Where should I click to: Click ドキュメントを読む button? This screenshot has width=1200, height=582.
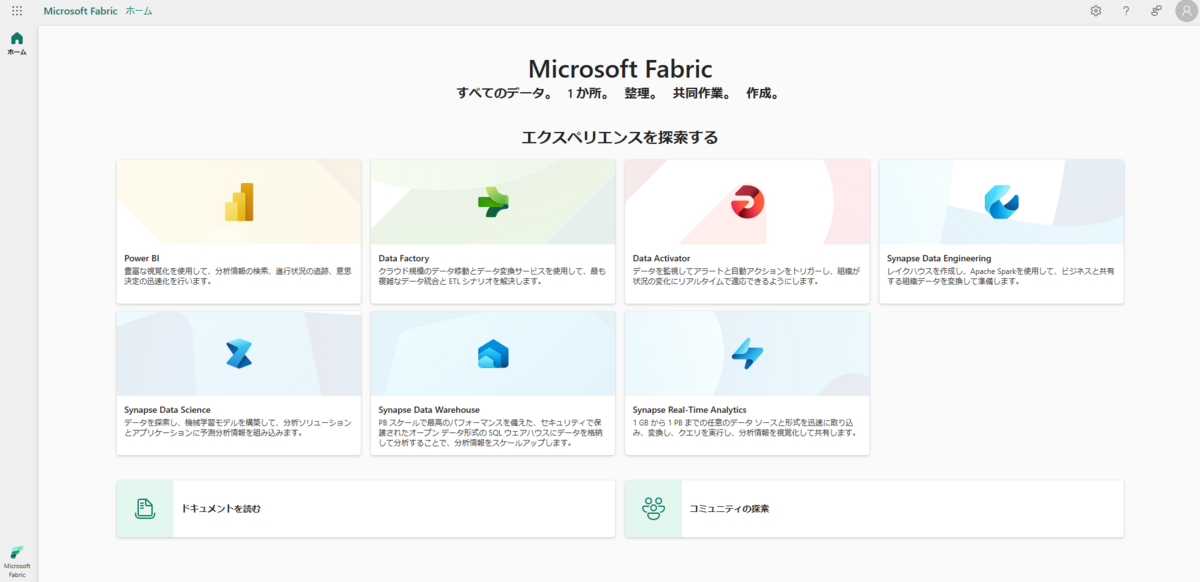point(365,508)
